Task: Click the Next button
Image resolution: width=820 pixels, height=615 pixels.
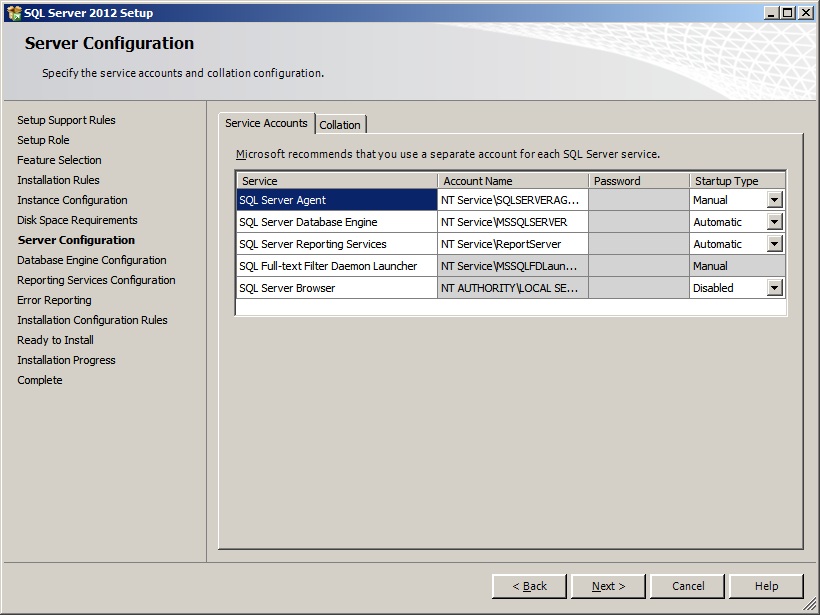Action: (608, 586)
